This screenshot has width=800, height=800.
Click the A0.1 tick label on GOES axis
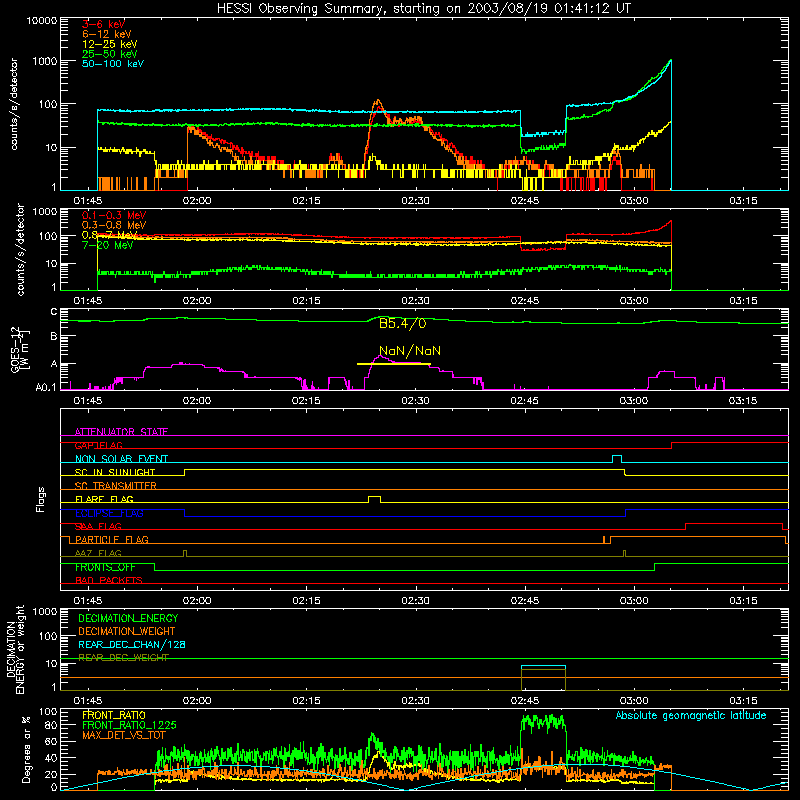[x=45, y=388]
